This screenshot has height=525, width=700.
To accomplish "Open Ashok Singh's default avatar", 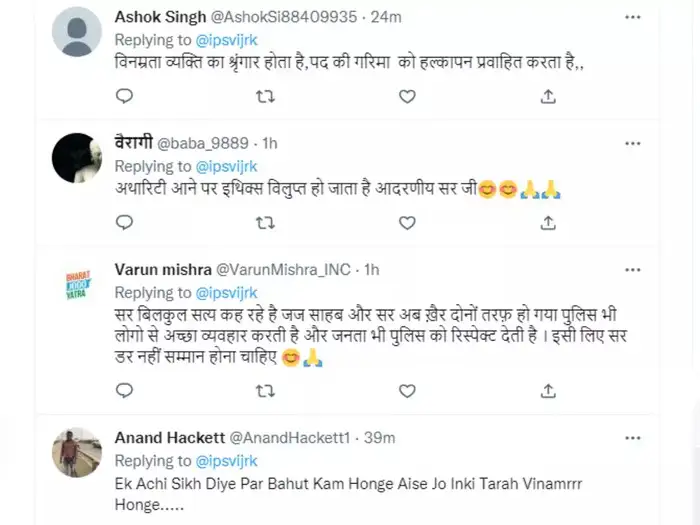I will click(76, 32).
